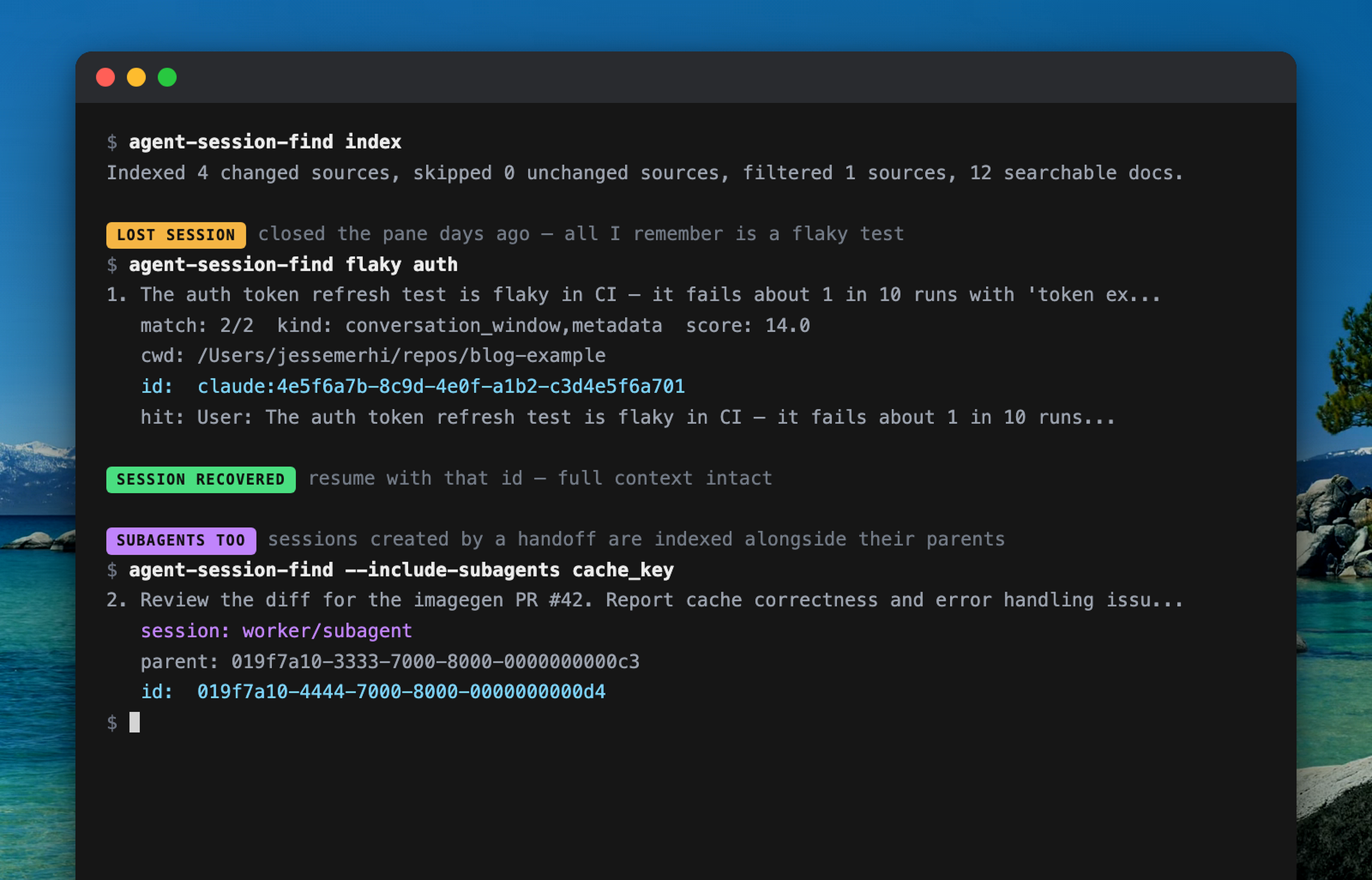Minimize the terminal using the yellow button
1372x880 pixels.
tap(136, 77)
